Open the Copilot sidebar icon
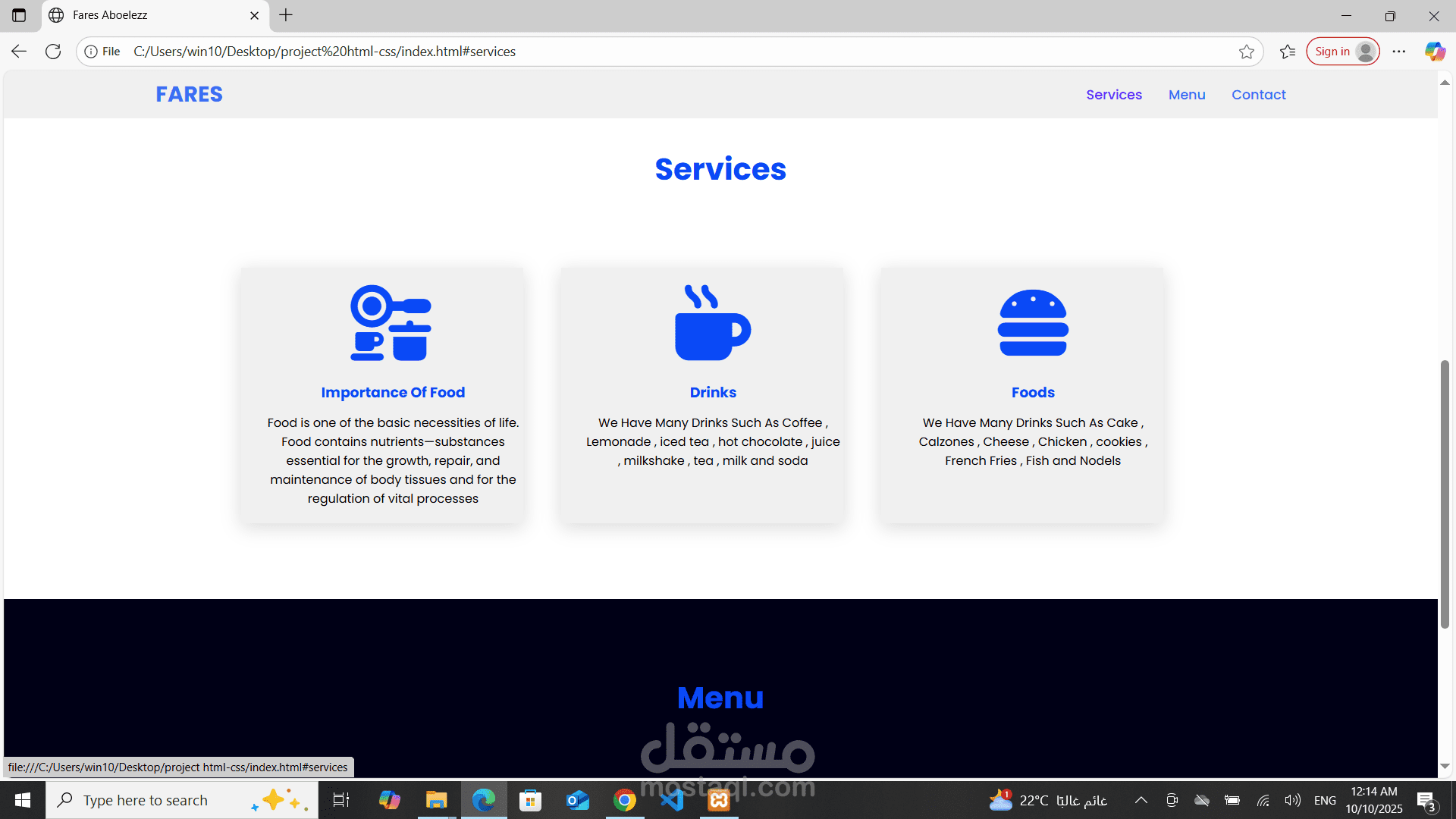Screen dimensions: 1456x819 pos(1434,52)
